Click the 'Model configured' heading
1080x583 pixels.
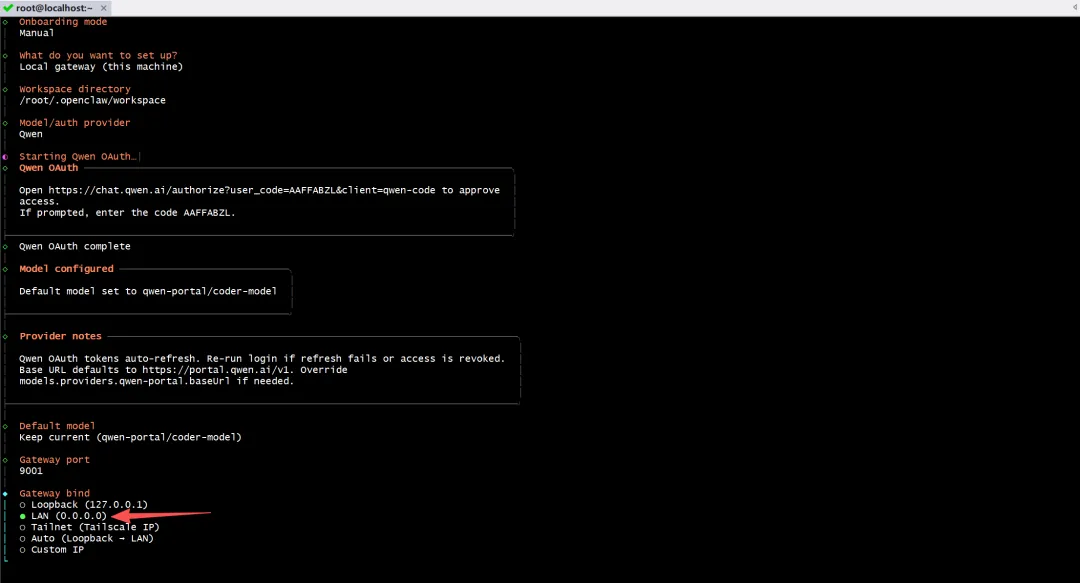pyautogui.click(x=66, y=269)
